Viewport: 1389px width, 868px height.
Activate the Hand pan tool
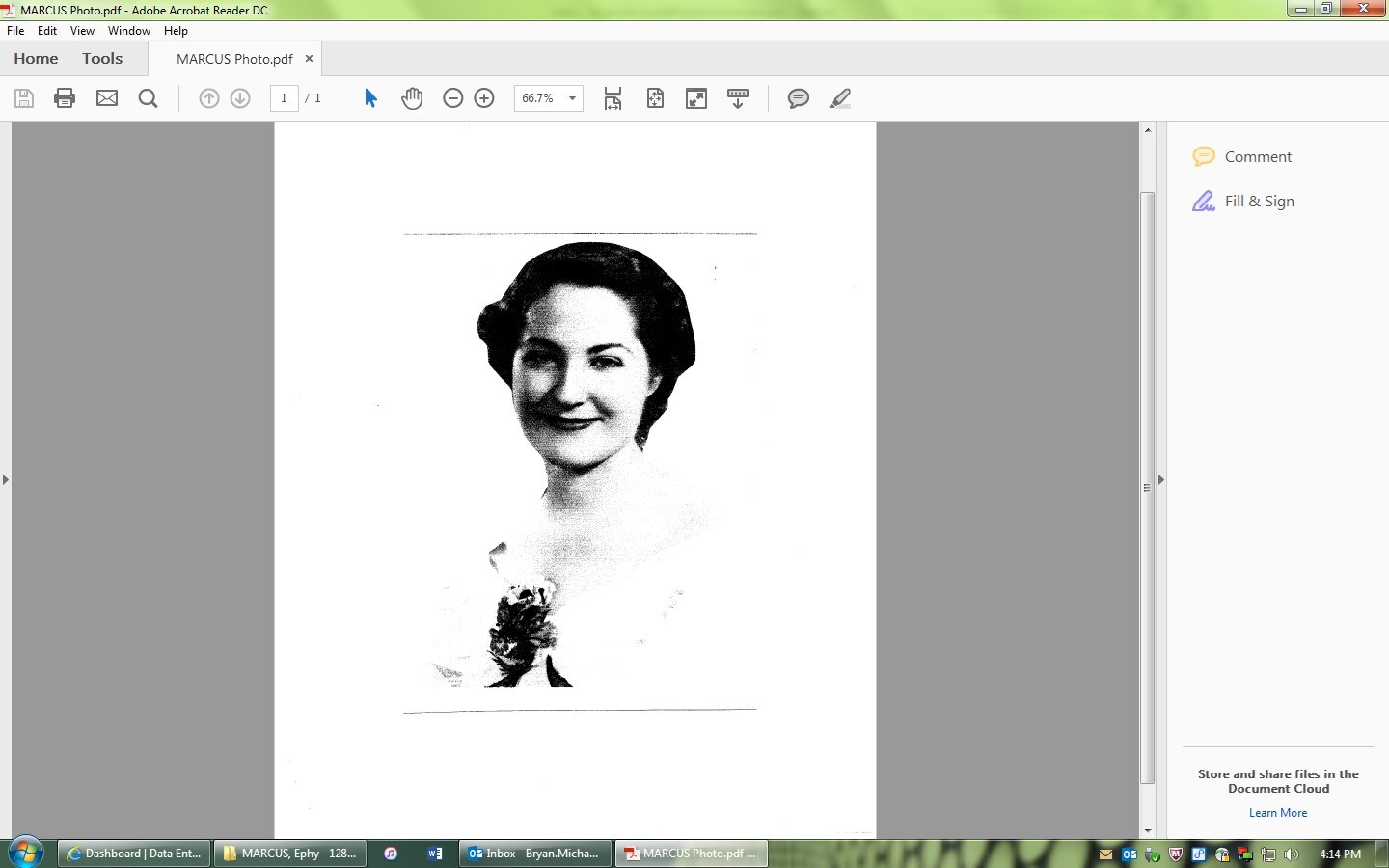412,98
